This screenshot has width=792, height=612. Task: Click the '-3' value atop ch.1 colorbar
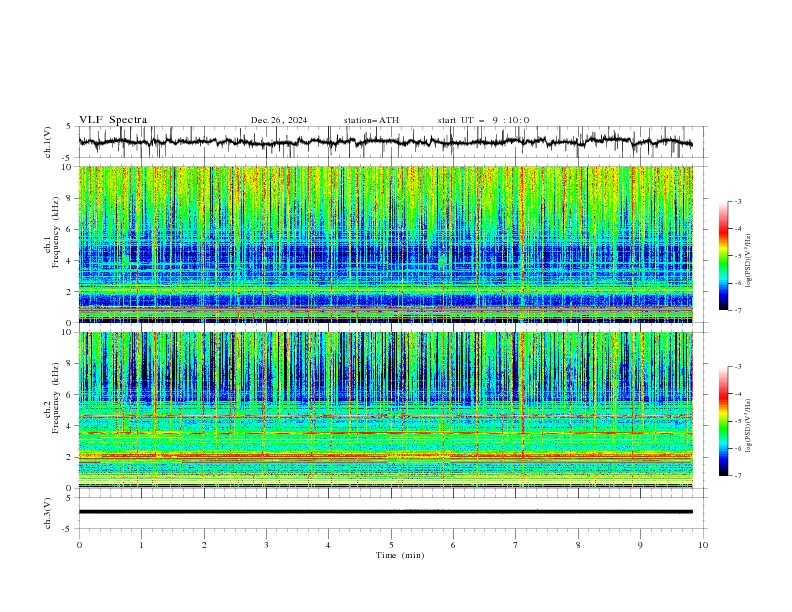pyautogui.click(x=737, y=201)
